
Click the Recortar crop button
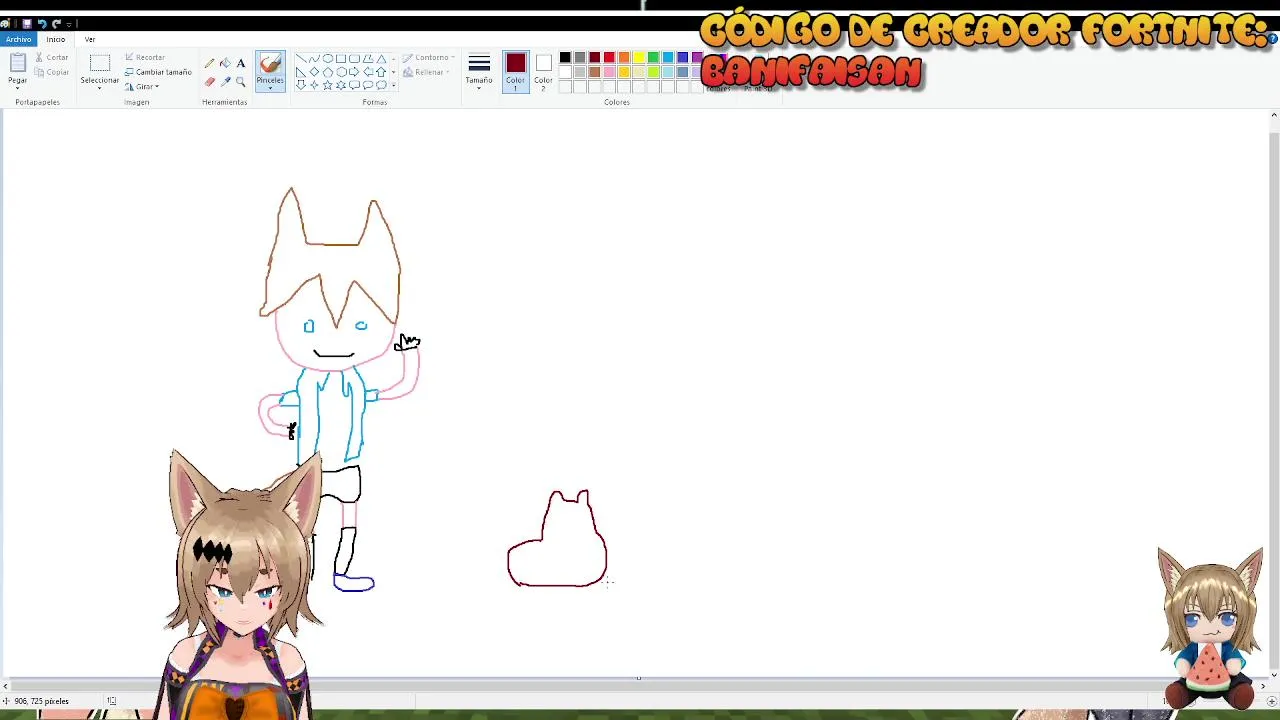pos(145,58)
